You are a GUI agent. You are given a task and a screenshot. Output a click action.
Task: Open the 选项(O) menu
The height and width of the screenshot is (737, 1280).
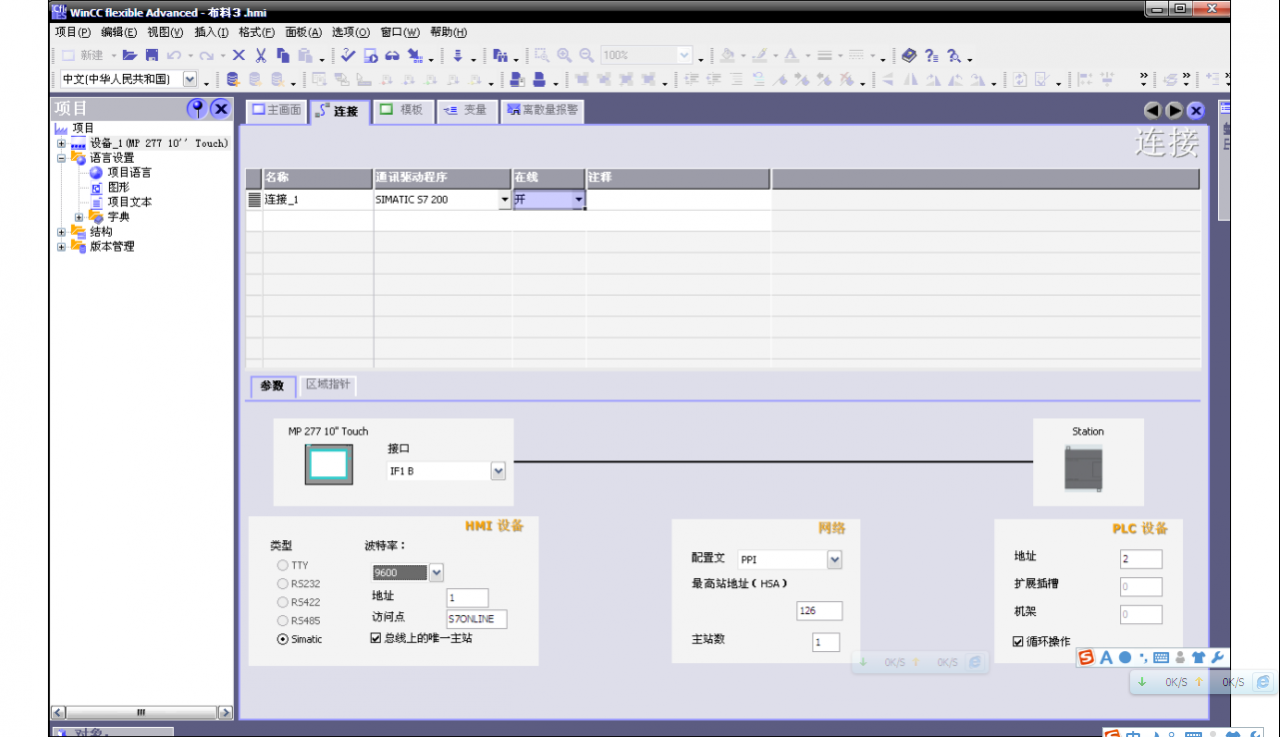[x=350, y=32]
